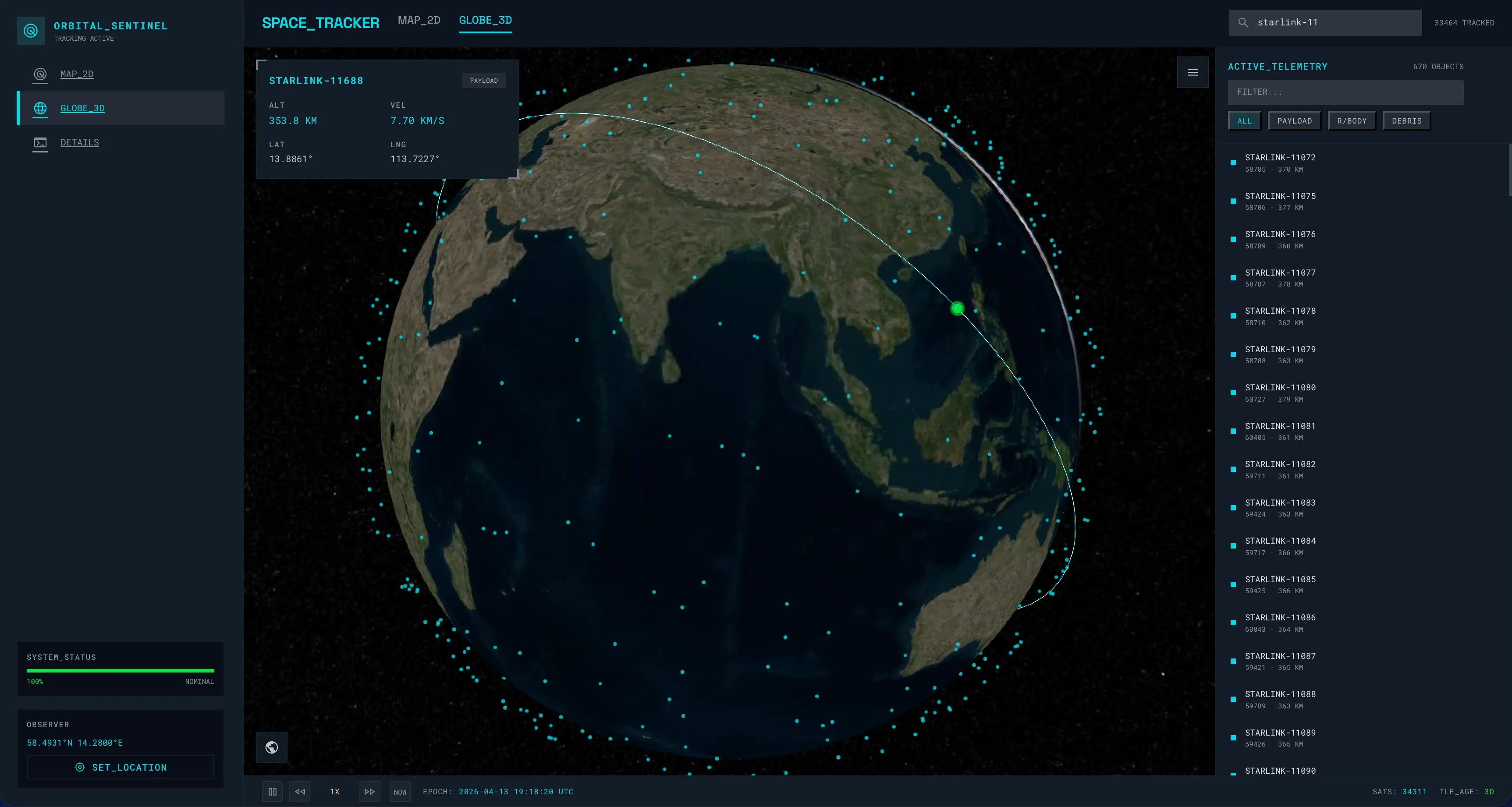Select STARLINK-11076 in the list
1512x807 pixels.
pyautogui.click(x=1362, y=240)
